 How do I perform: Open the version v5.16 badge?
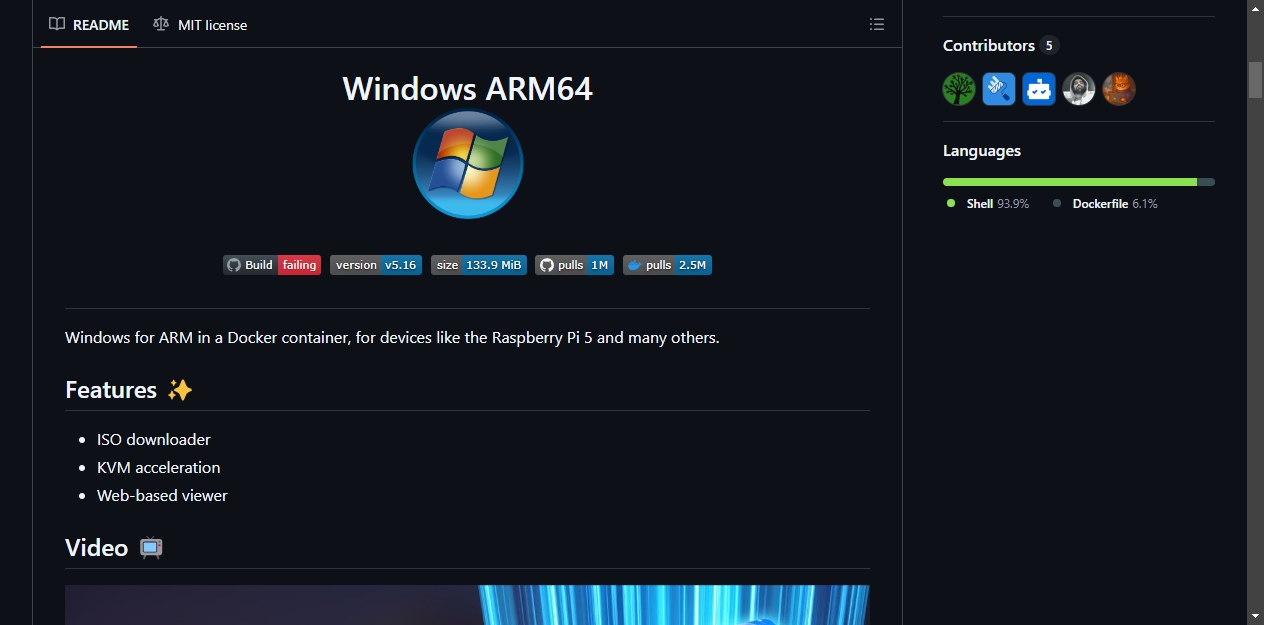(x=376, y=265)
